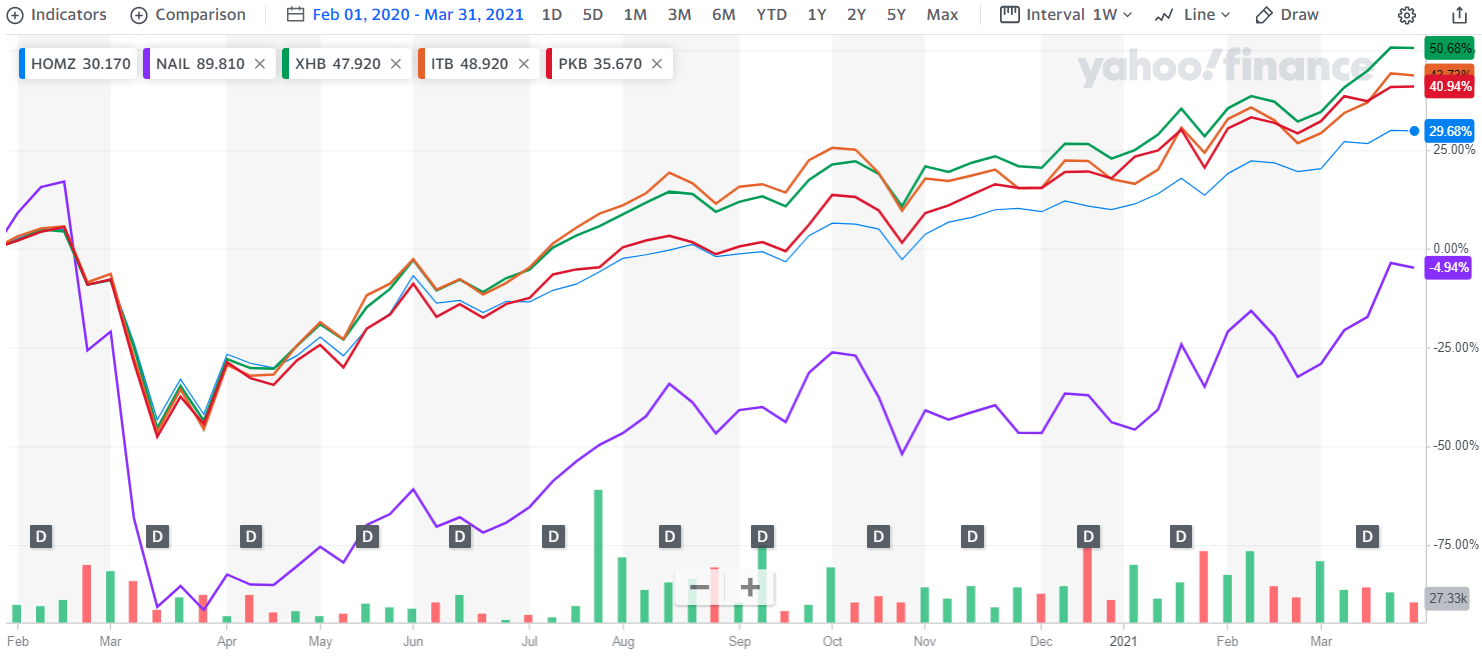Remove the PKB comparison ticker
The height and width of the screenshot is (661, 1482).
click(x=657, y=62)
